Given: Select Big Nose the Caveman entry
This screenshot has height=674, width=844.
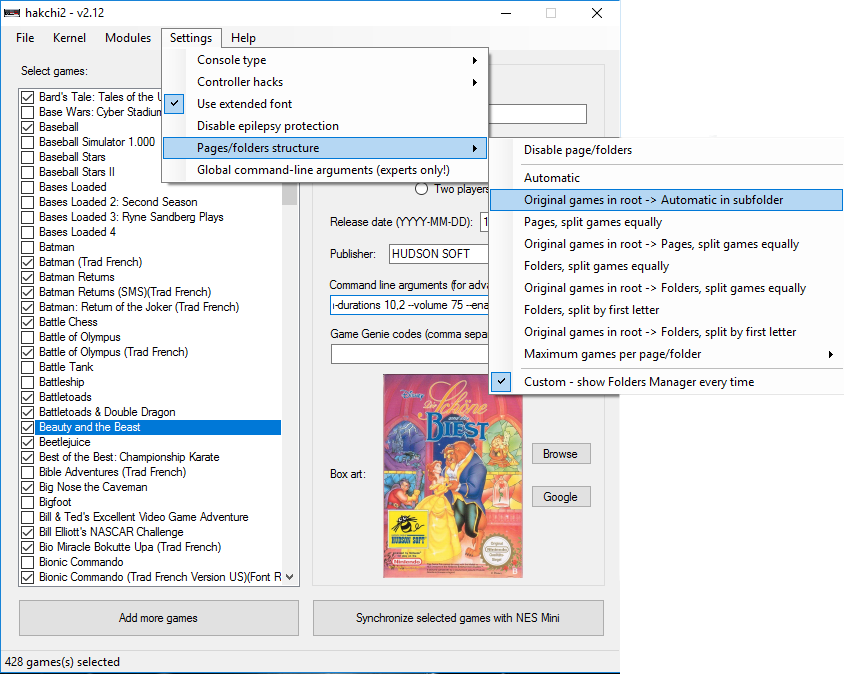Looking at the screenshot, I should 93,487.
